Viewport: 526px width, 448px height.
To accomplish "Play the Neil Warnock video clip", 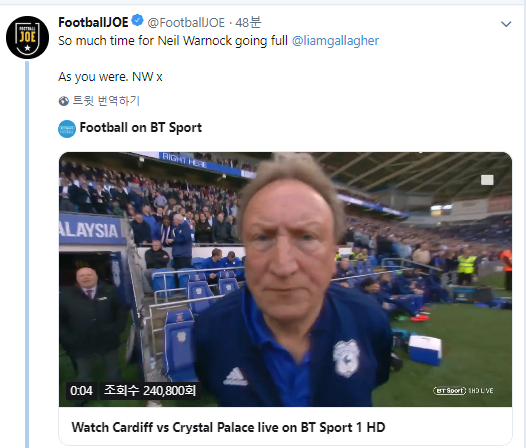I will click(x=285, y=279).
